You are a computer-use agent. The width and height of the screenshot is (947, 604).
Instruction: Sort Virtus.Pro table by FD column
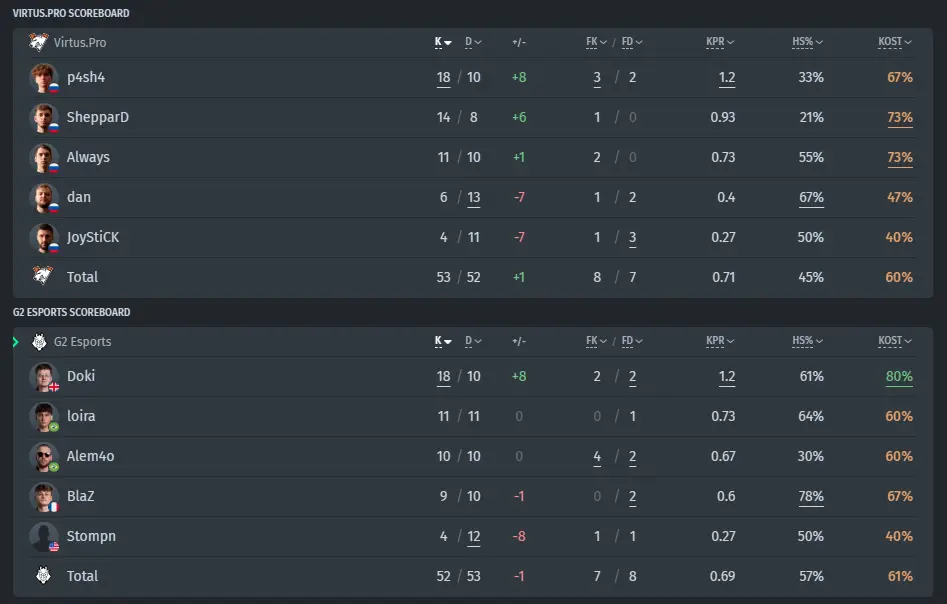pos(632,42)
